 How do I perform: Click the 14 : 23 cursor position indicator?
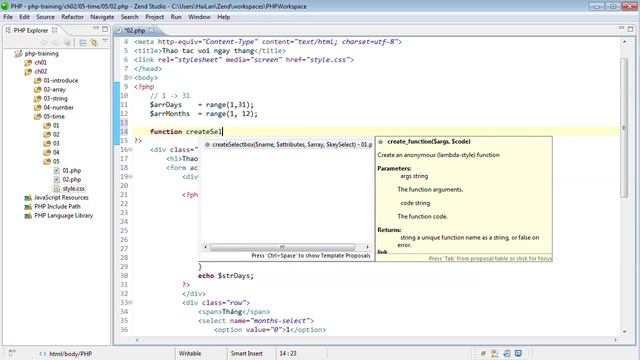coord(288,353)
